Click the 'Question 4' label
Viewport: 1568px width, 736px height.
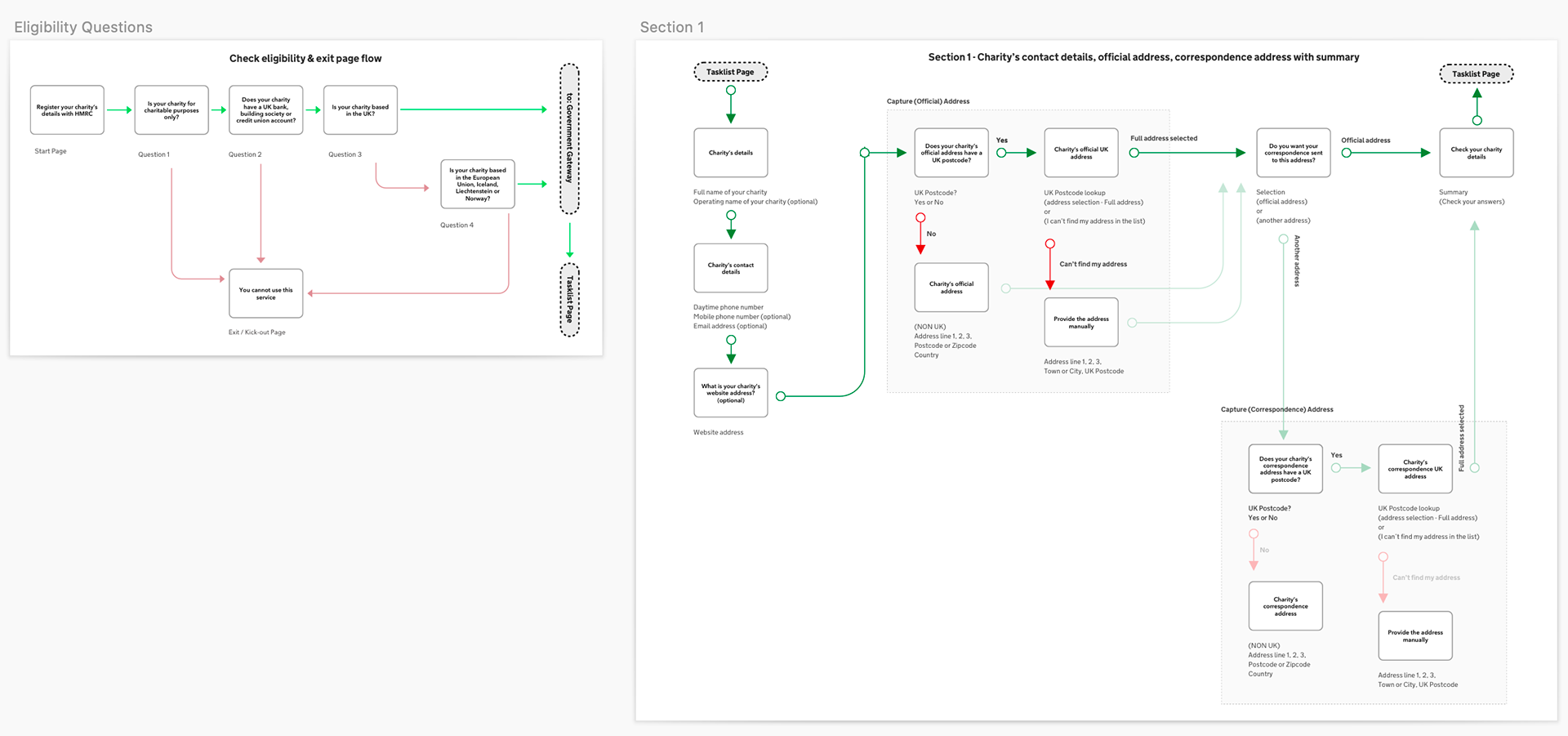[x=457, y=225]
